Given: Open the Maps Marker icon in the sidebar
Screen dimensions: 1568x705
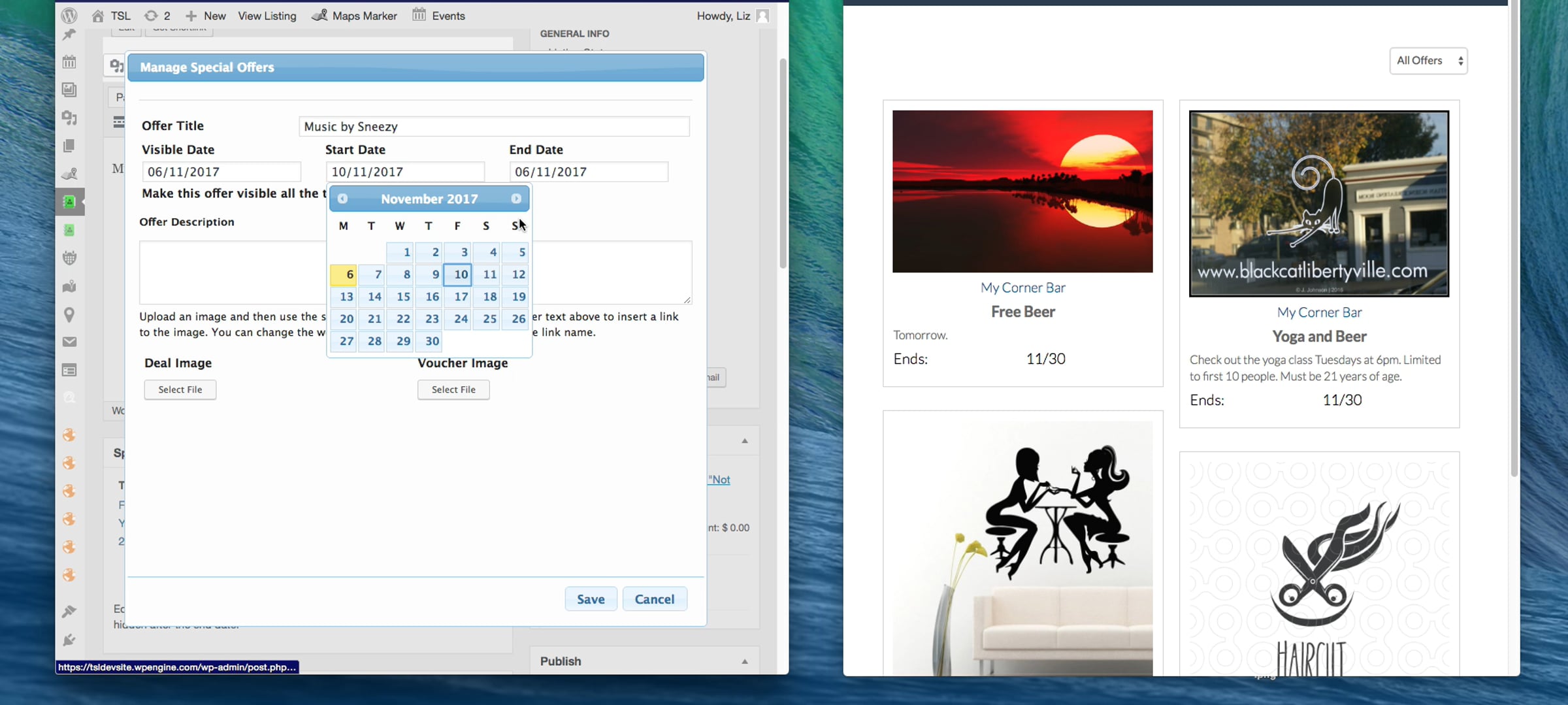Looking at the screenshot, I should tap(69, 174).
